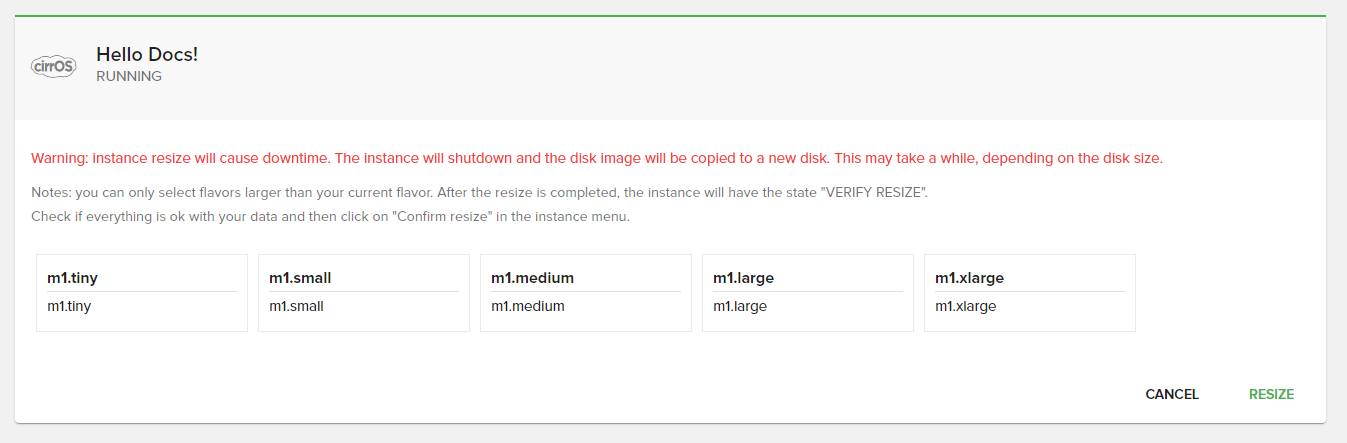Image resolution: width=1347 pixels, height=443 pixels.
Task: Pick the bold m1.xlarge flavor heading
Action: coord(969,278)
